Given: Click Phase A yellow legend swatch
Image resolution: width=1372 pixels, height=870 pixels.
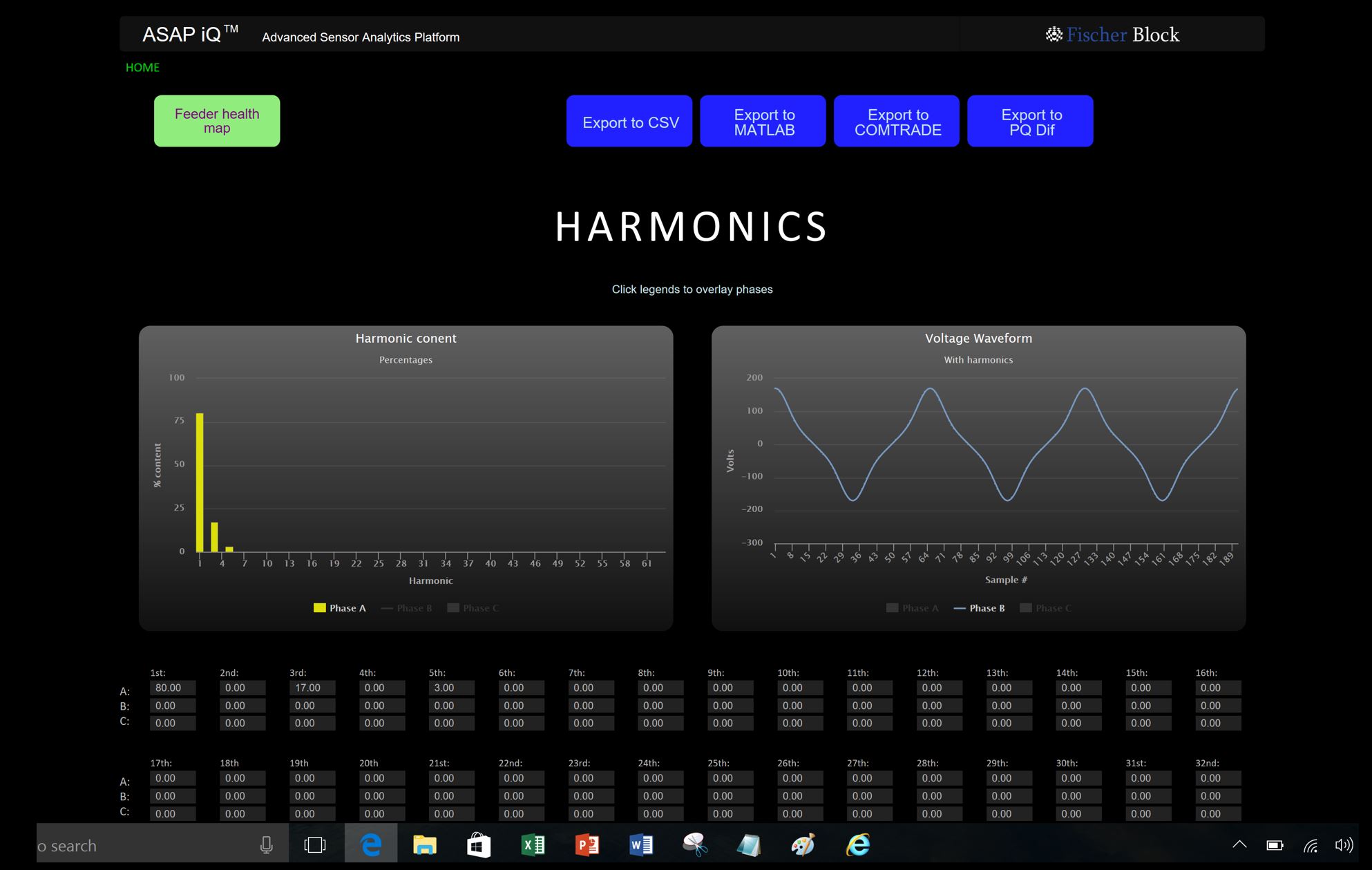Looking at the screenshot, I should 319,608.
